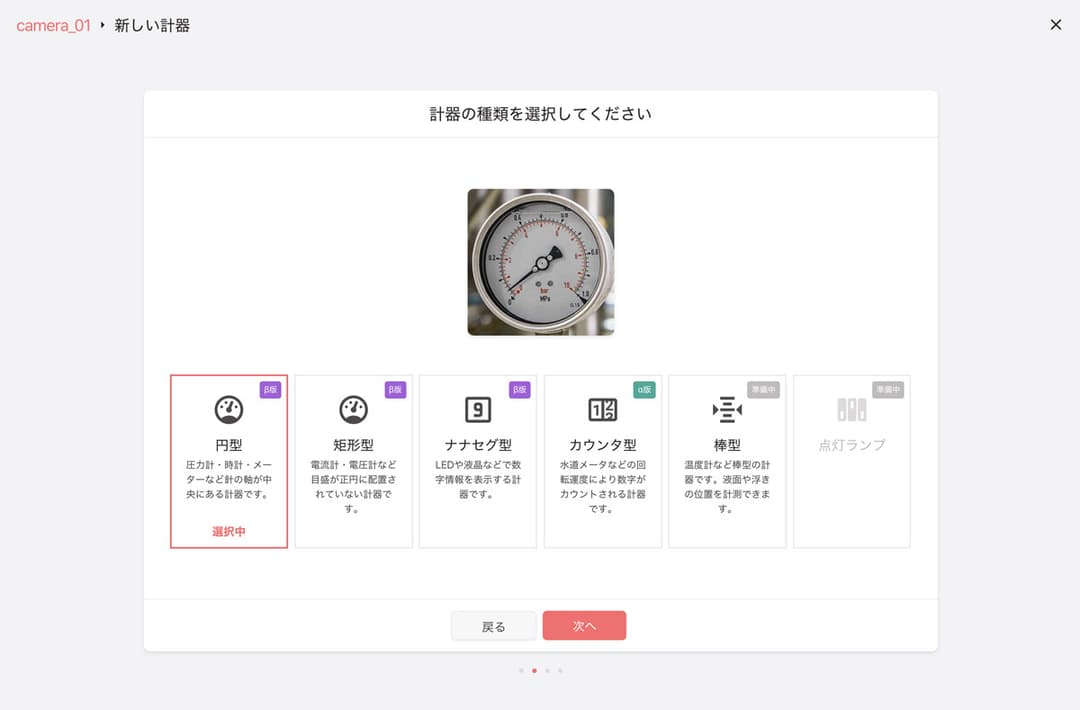Click the lamp icon on 点灯ランプ card
This screenshot has height=710, width=1080.
(851, 409)
